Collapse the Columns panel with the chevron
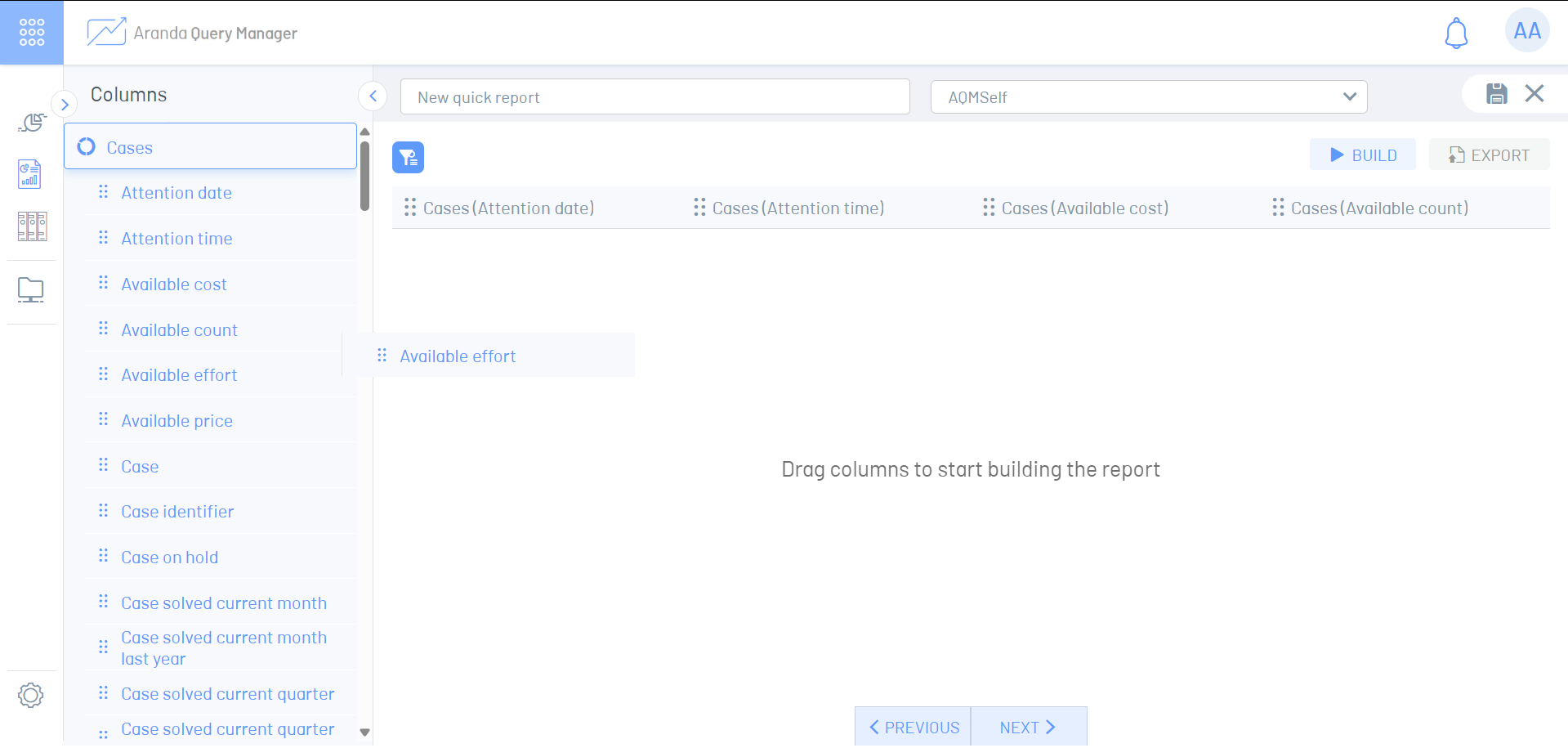This screenshot has width=1568, height=748. (373, 96)
